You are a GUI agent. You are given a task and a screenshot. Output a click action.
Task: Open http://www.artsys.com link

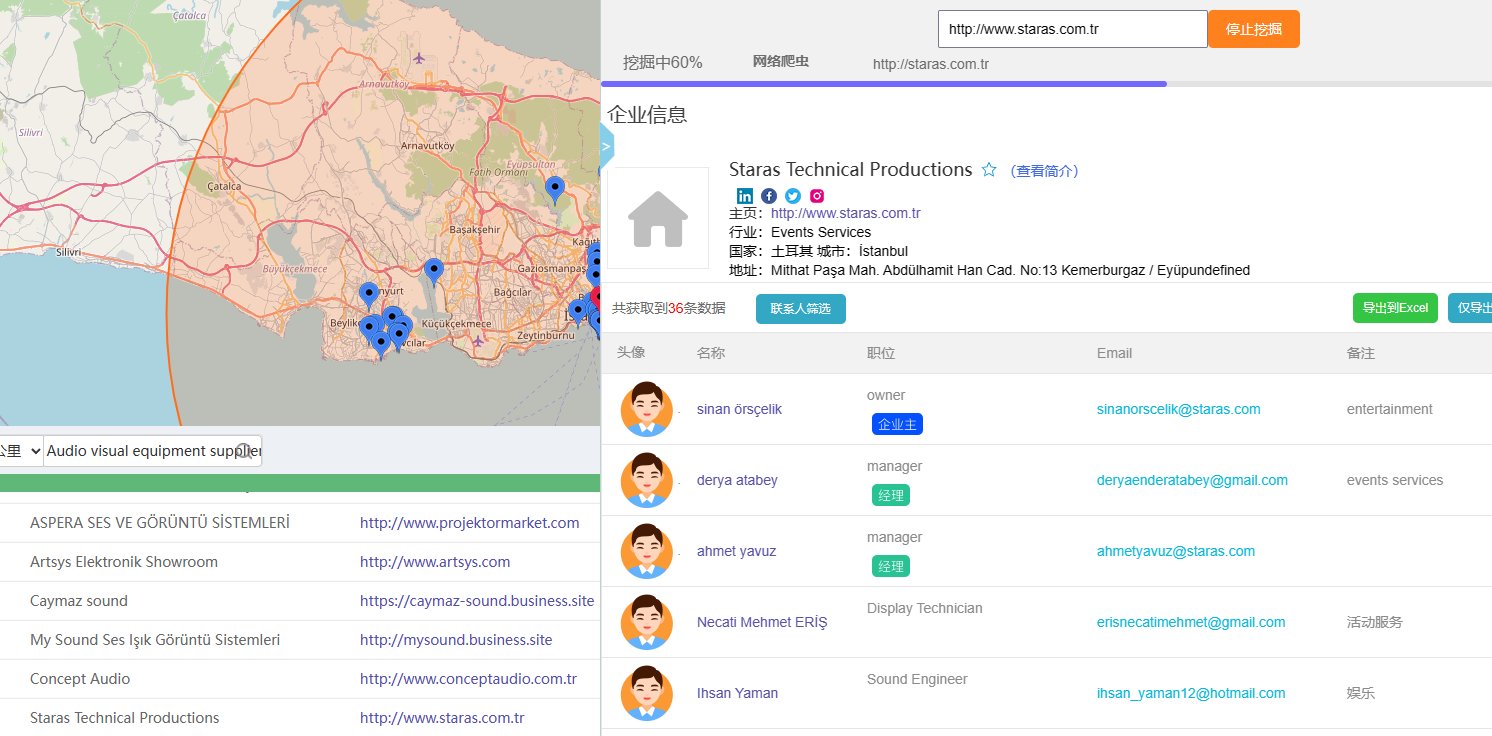pyautogui.click(x=435, y=562)
